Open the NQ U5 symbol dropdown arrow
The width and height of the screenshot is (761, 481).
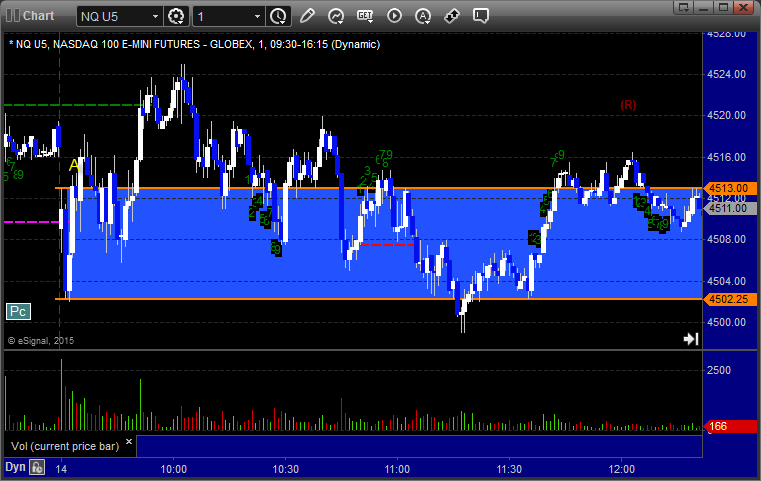(x=155, y=17)
